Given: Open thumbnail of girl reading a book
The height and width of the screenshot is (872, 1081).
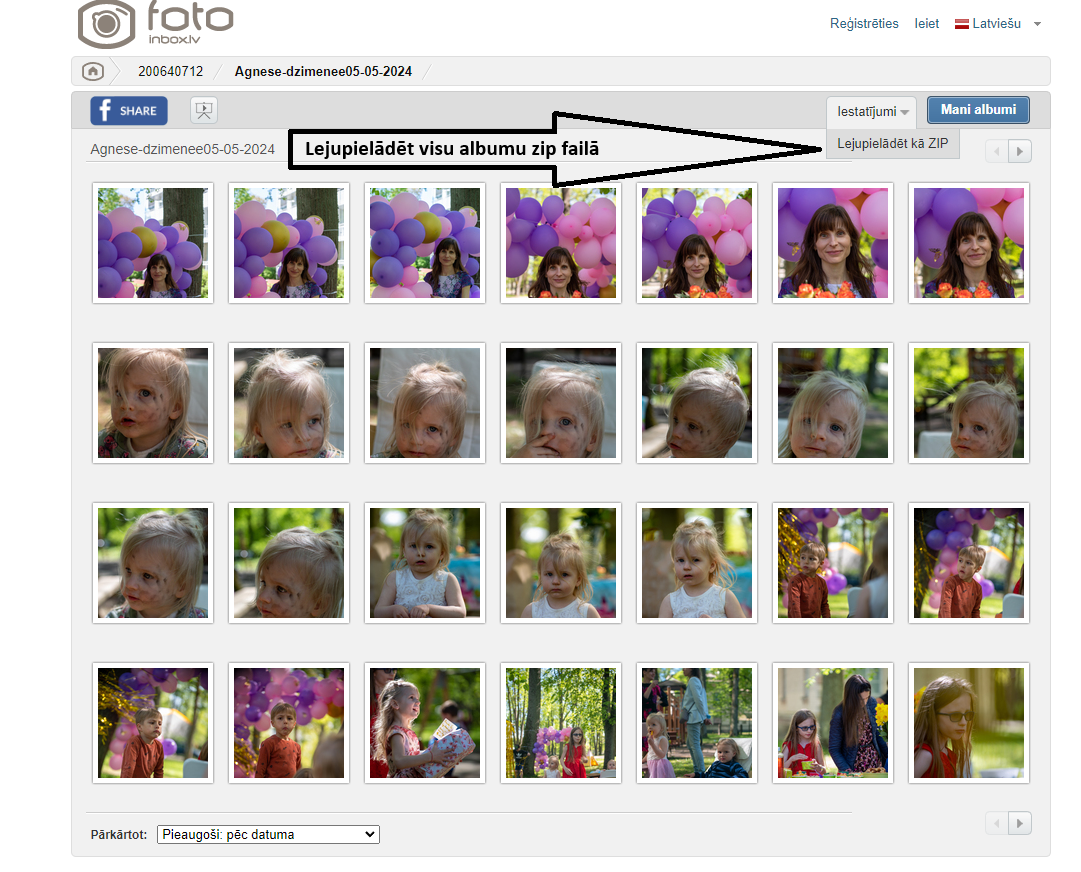Looking at the screenshot, I should coord(424,723).
